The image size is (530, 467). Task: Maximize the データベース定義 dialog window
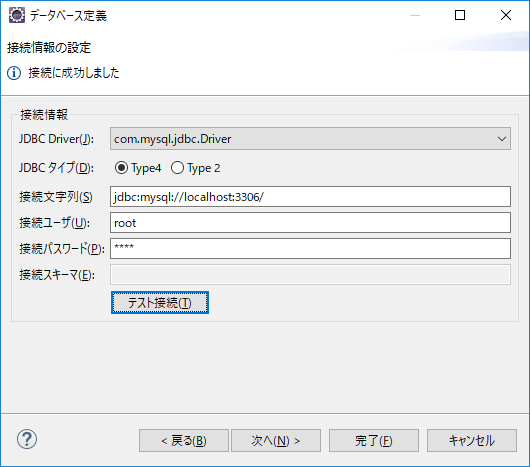[460, 15]
